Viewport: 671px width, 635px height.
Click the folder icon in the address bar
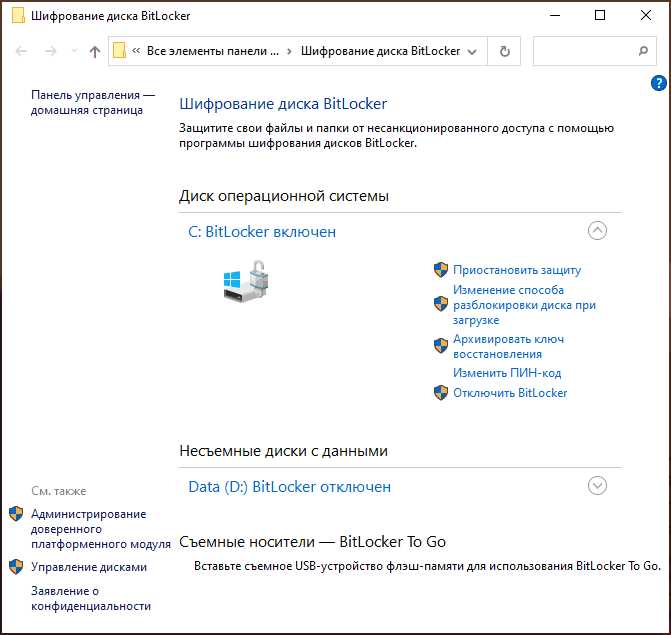coord(119,51)
